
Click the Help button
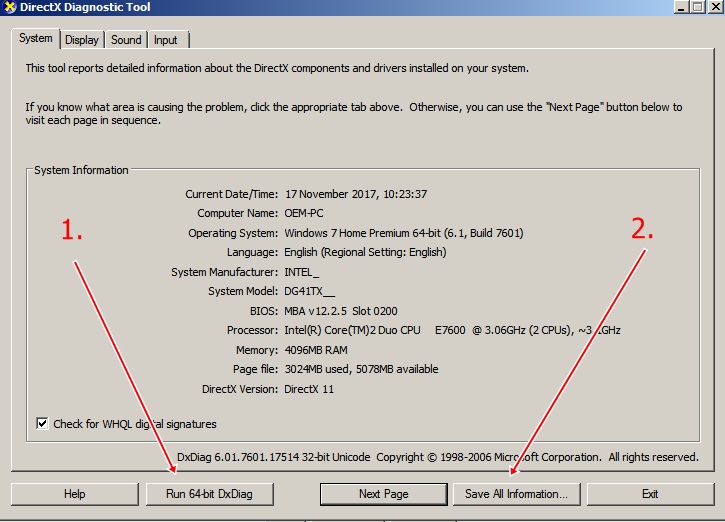point(74,494)
